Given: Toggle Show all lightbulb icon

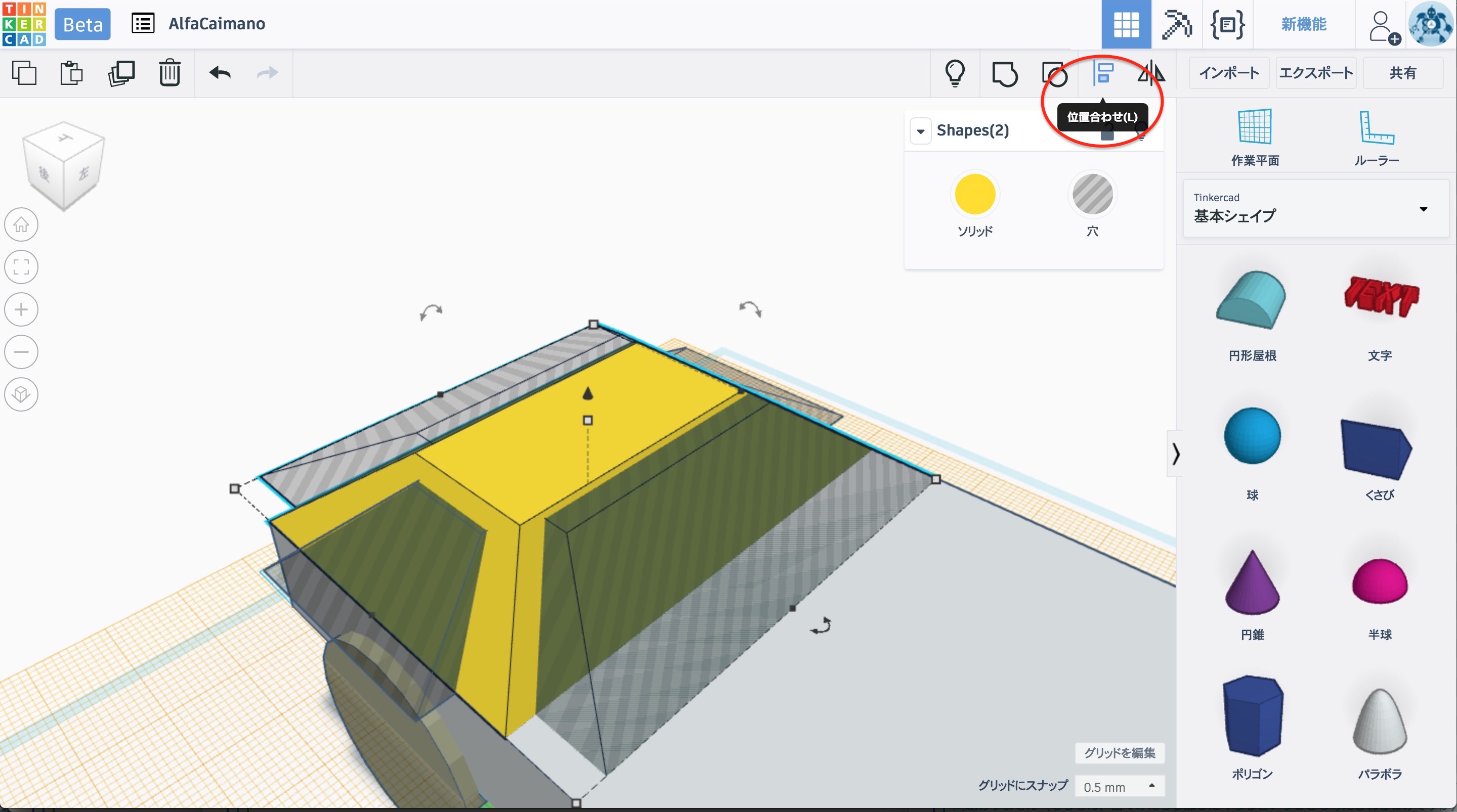Looking at the screenshot, I should (x=955, y=73).
